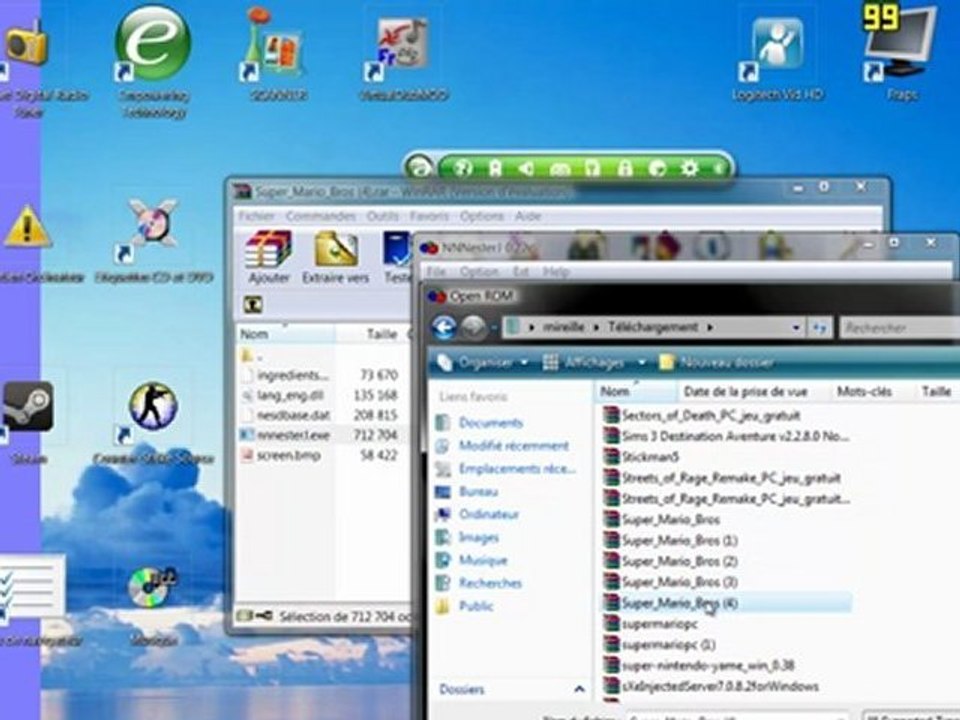The width and height of the screenshot is (960, 720).
Task: Open Aide menu in WinRAR
Action: pyautogui.click(x=528, y=216)
